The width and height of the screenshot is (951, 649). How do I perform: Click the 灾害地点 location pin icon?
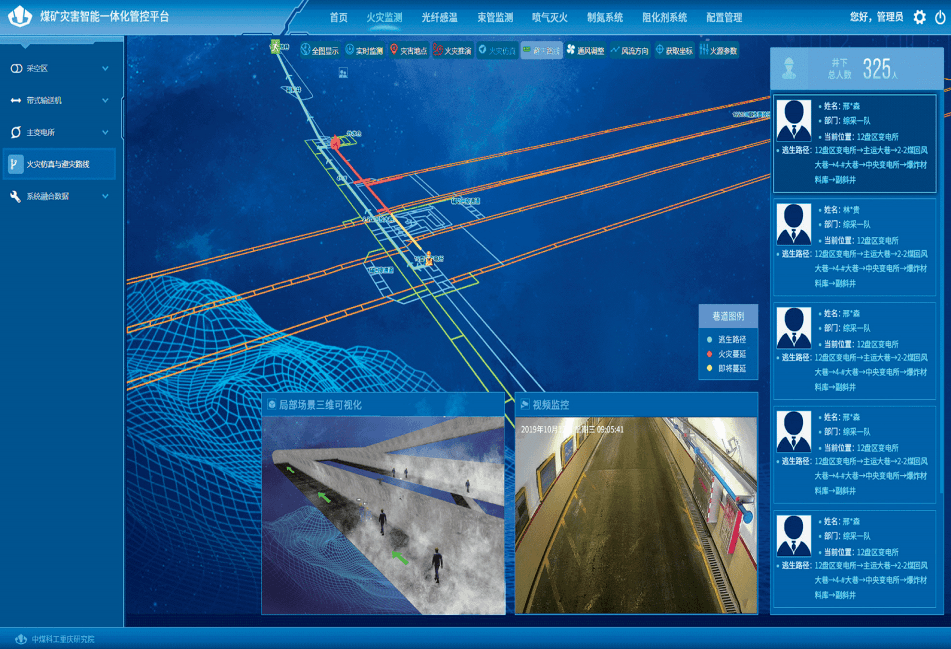[394, 50]
